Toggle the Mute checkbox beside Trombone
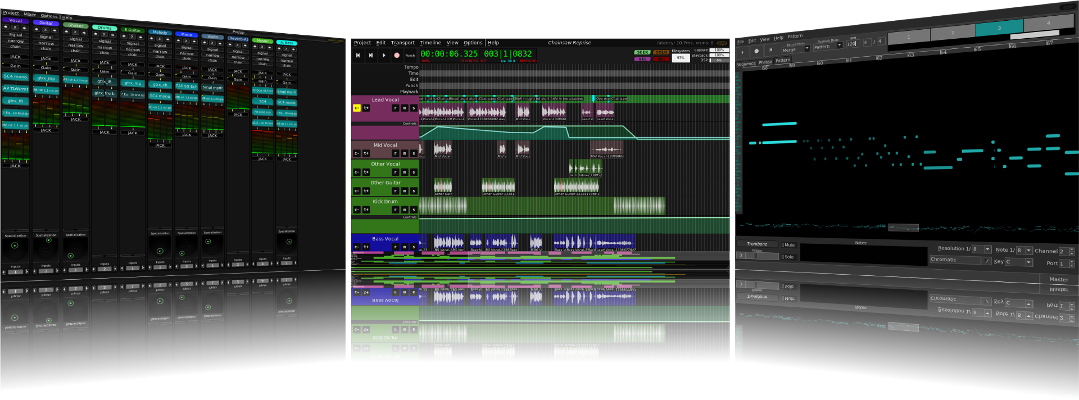The height and width of the screenshot is (400, 1079). [x=789, y=245]
